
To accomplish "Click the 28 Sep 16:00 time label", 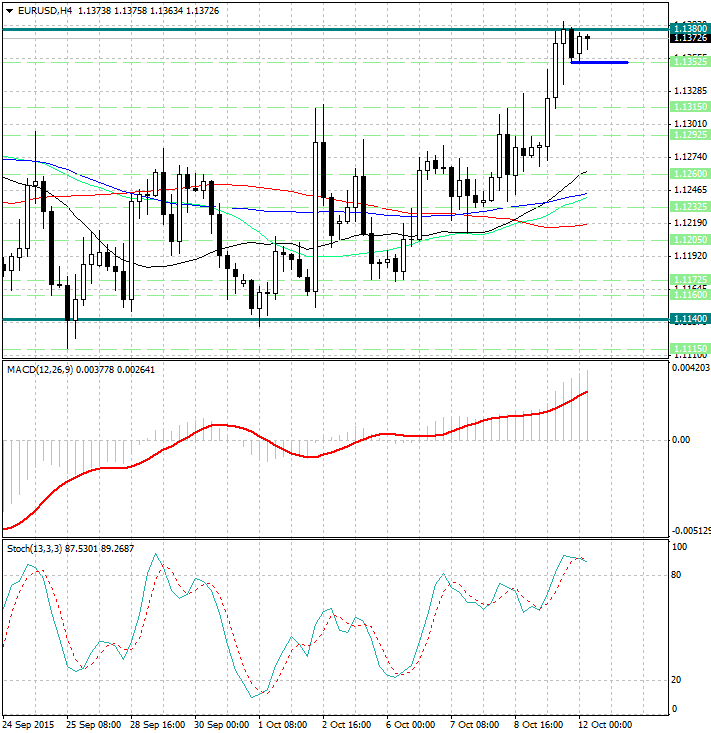I will pyautogui.click(x=158, y=725).
